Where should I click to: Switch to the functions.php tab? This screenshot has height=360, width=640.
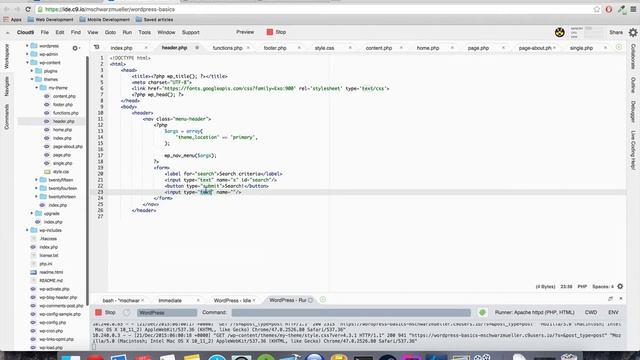click(x=227, y=48)
